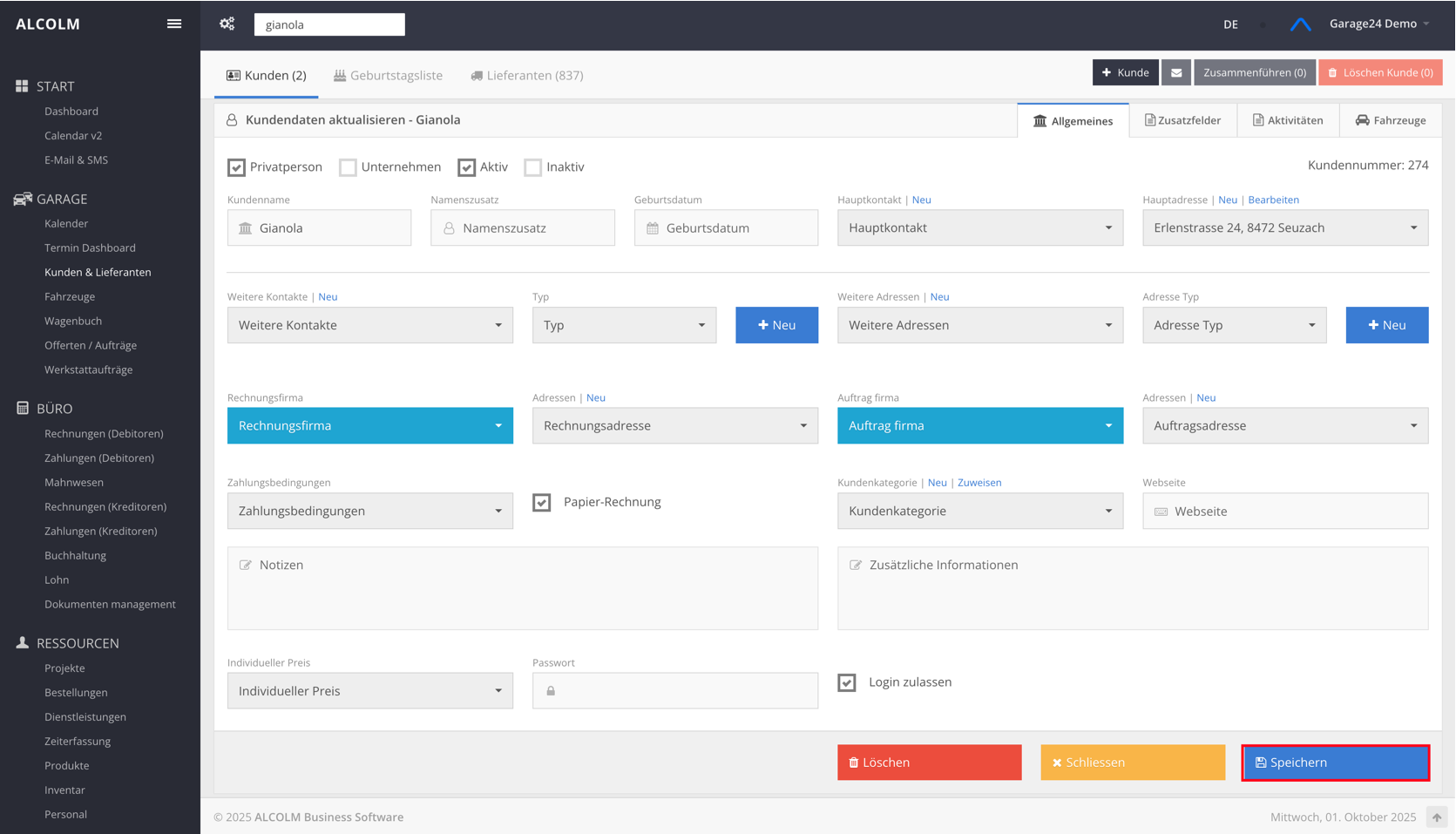The height and width of the screenshot is (834, 1456).
Task: Click the envelope mail icon button
Action: coord(1175,72)
